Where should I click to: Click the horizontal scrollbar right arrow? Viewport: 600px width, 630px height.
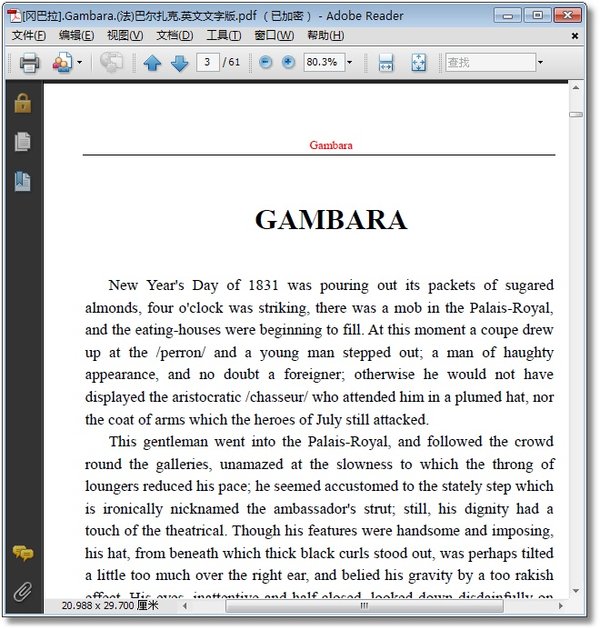tap(561, 605)
